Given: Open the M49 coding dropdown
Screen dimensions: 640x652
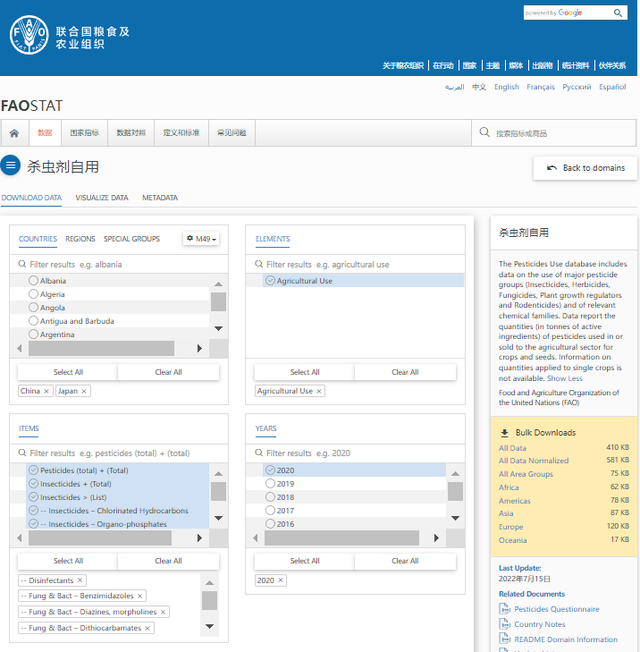Looking at the screenshot, I should tap(201, 239).
